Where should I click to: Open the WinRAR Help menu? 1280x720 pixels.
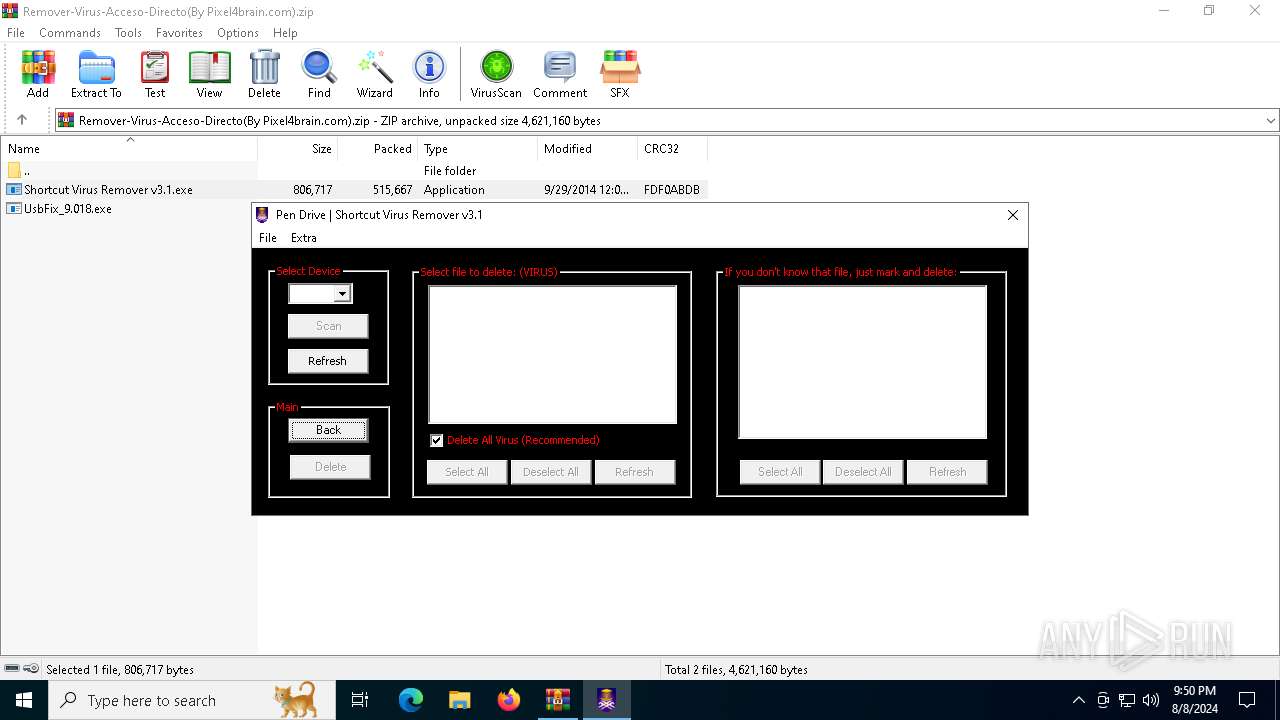pyautogui.click(x=285, y=33)
